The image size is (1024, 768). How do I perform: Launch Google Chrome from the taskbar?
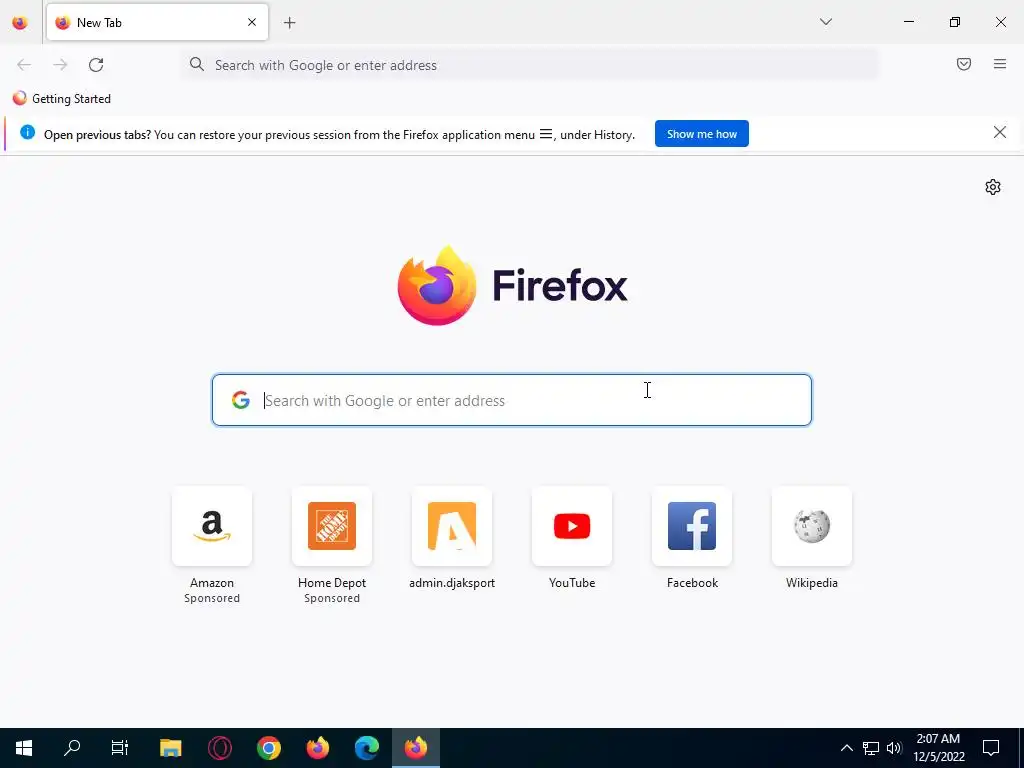tap(268, 748)
